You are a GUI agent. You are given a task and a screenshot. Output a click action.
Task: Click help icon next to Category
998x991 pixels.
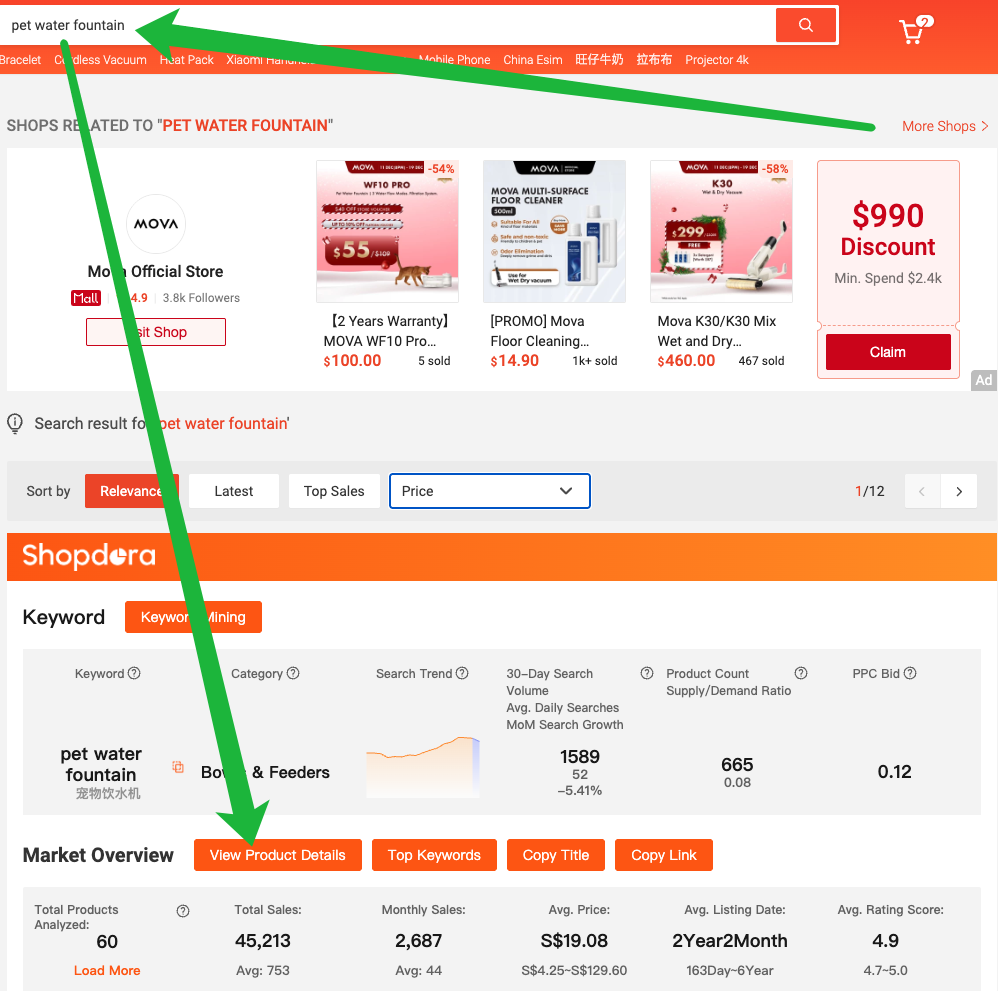[x=293, y=673]
